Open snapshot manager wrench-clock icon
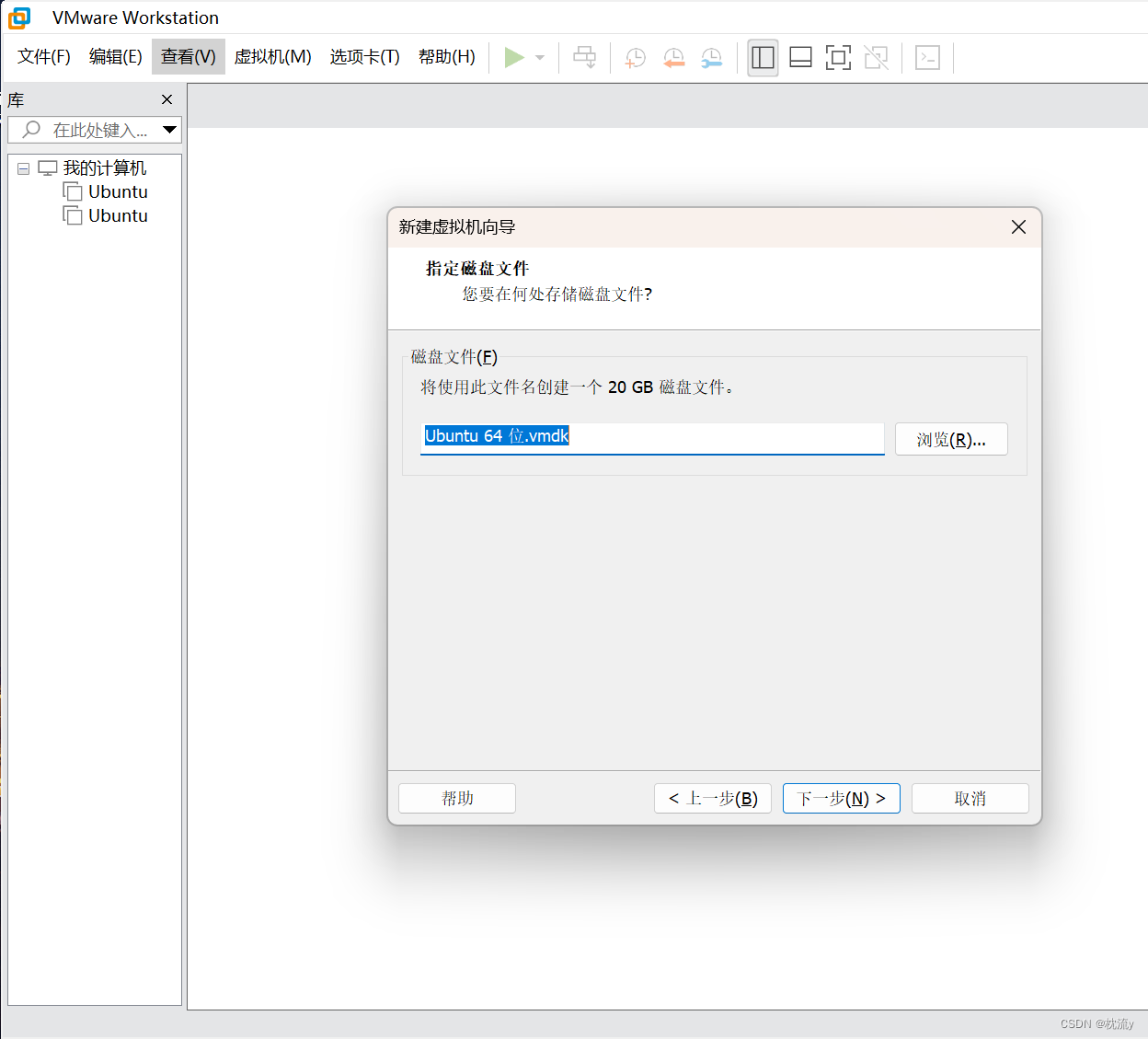Viewport: 1148px width, 1039px height. click(x=711, y=58)
